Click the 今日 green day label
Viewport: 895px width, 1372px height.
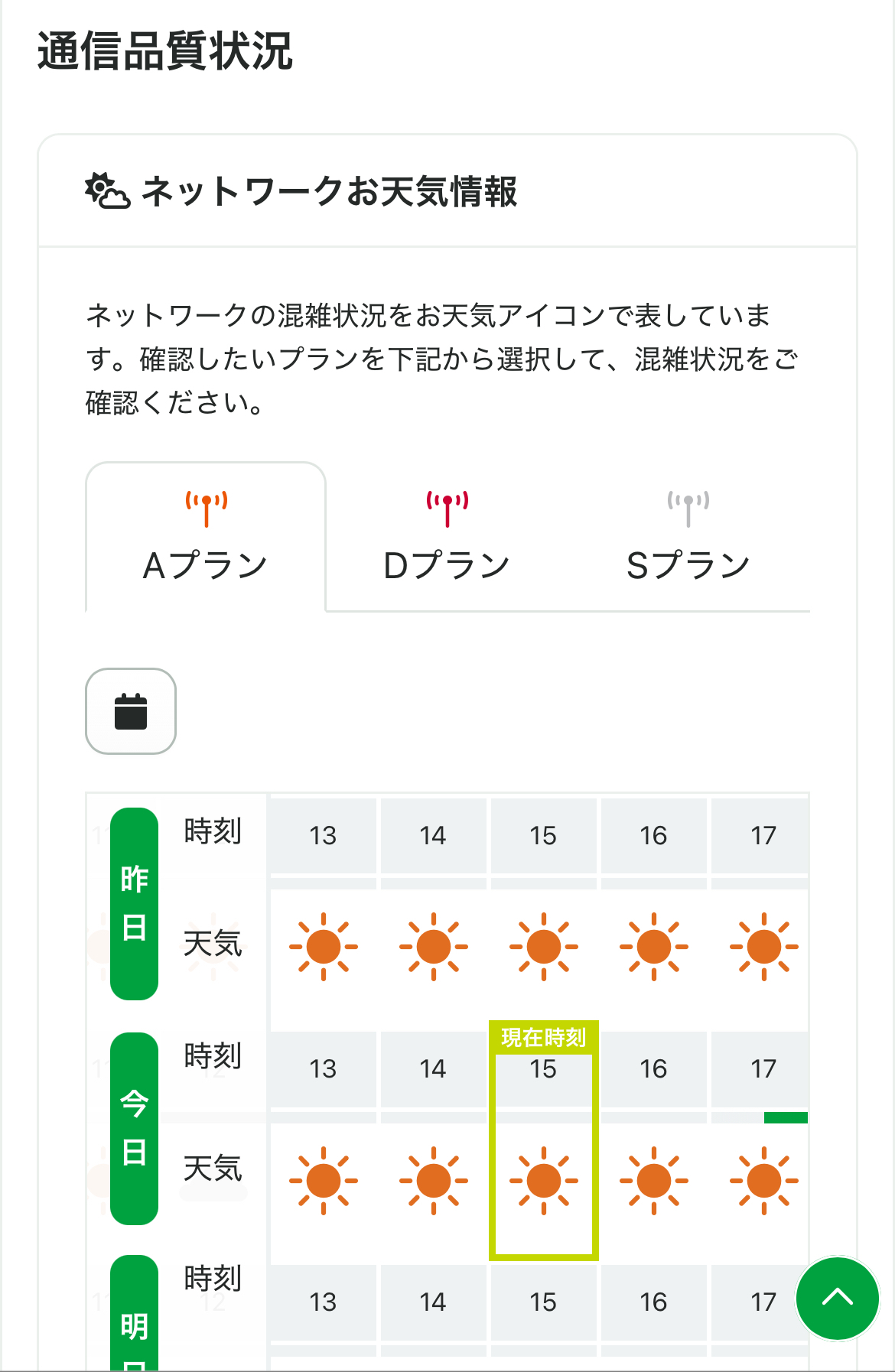coord(135,1128)
